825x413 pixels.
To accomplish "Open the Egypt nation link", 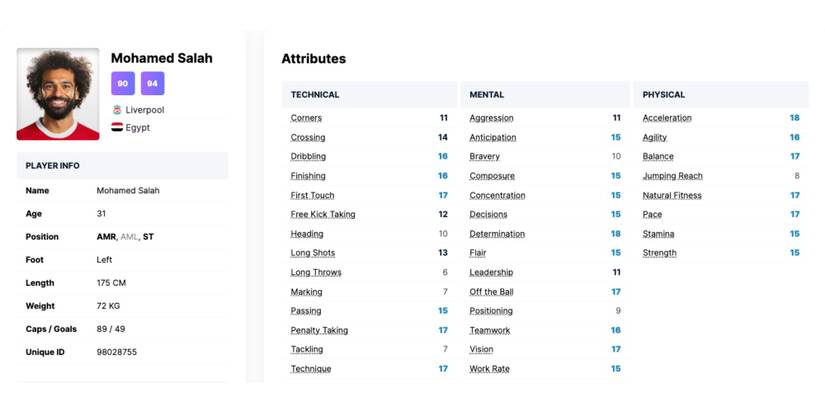I will point(138,128).
